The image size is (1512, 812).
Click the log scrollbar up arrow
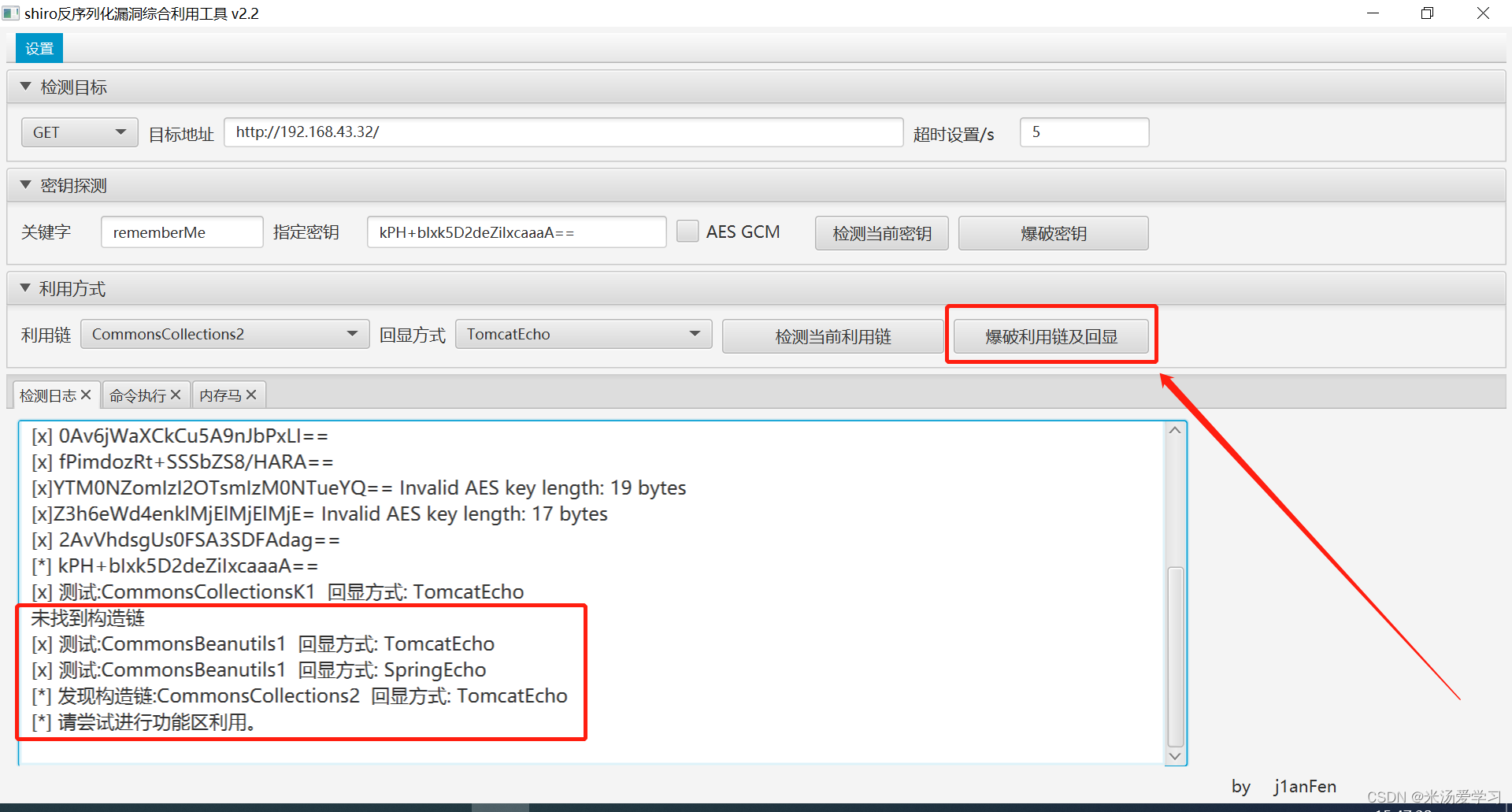[1175, 431]
